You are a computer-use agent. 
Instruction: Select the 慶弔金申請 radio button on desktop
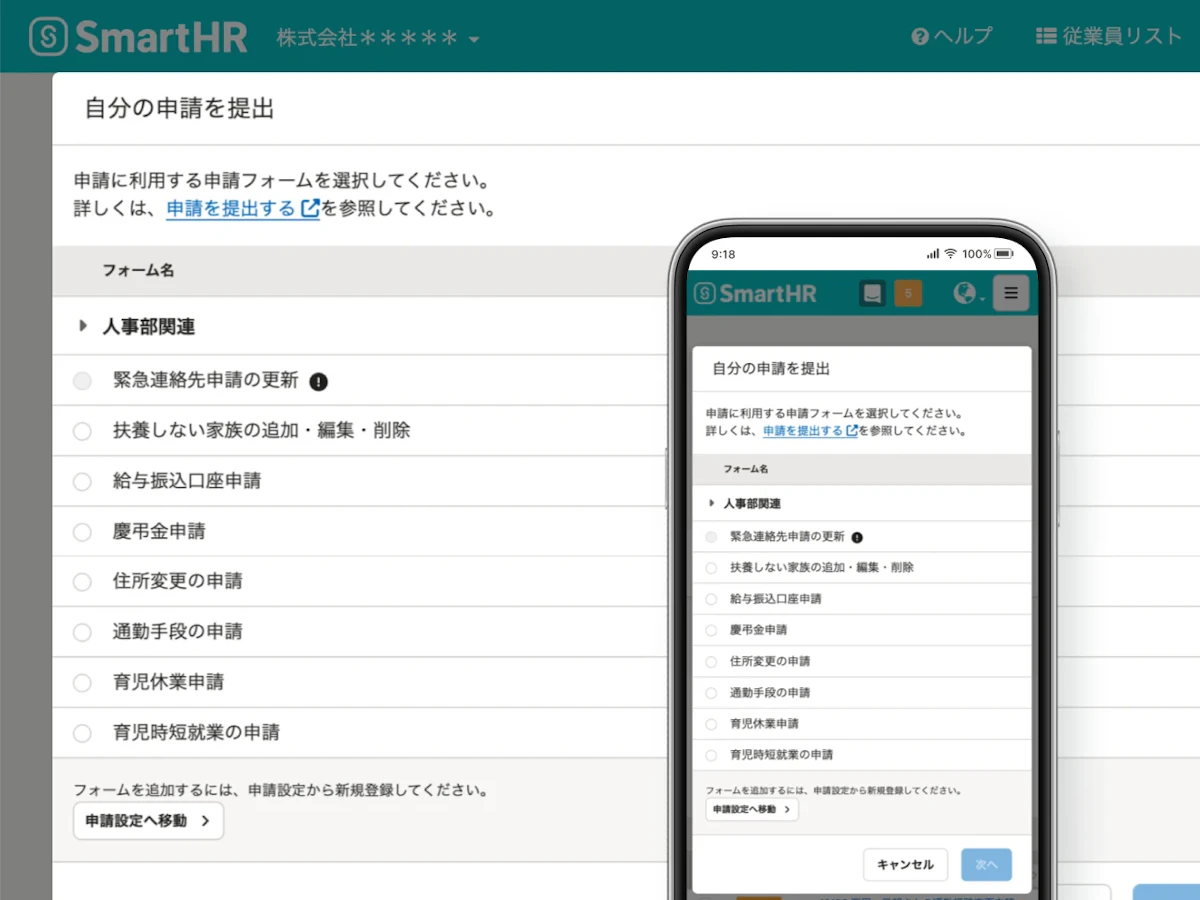tap(82, 532)
